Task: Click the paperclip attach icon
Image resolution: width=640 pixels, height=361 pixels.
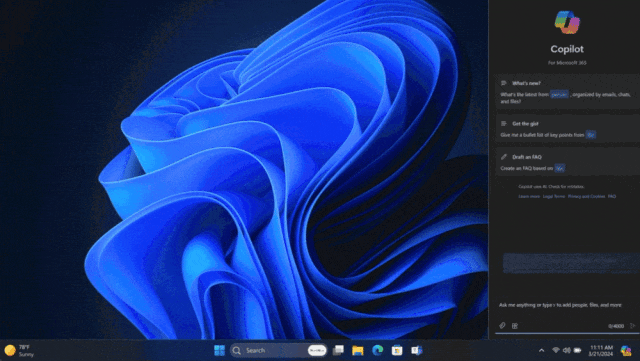Action: point(502,325)
